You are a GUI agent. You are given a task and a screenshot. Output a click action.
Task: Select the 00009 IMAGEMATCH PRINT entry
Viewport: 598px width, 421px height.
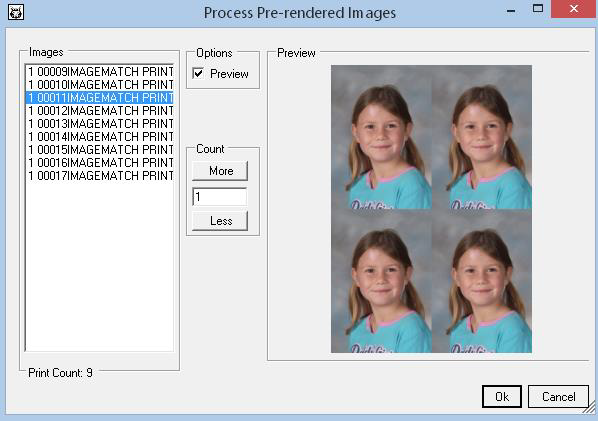coord(100,71)
